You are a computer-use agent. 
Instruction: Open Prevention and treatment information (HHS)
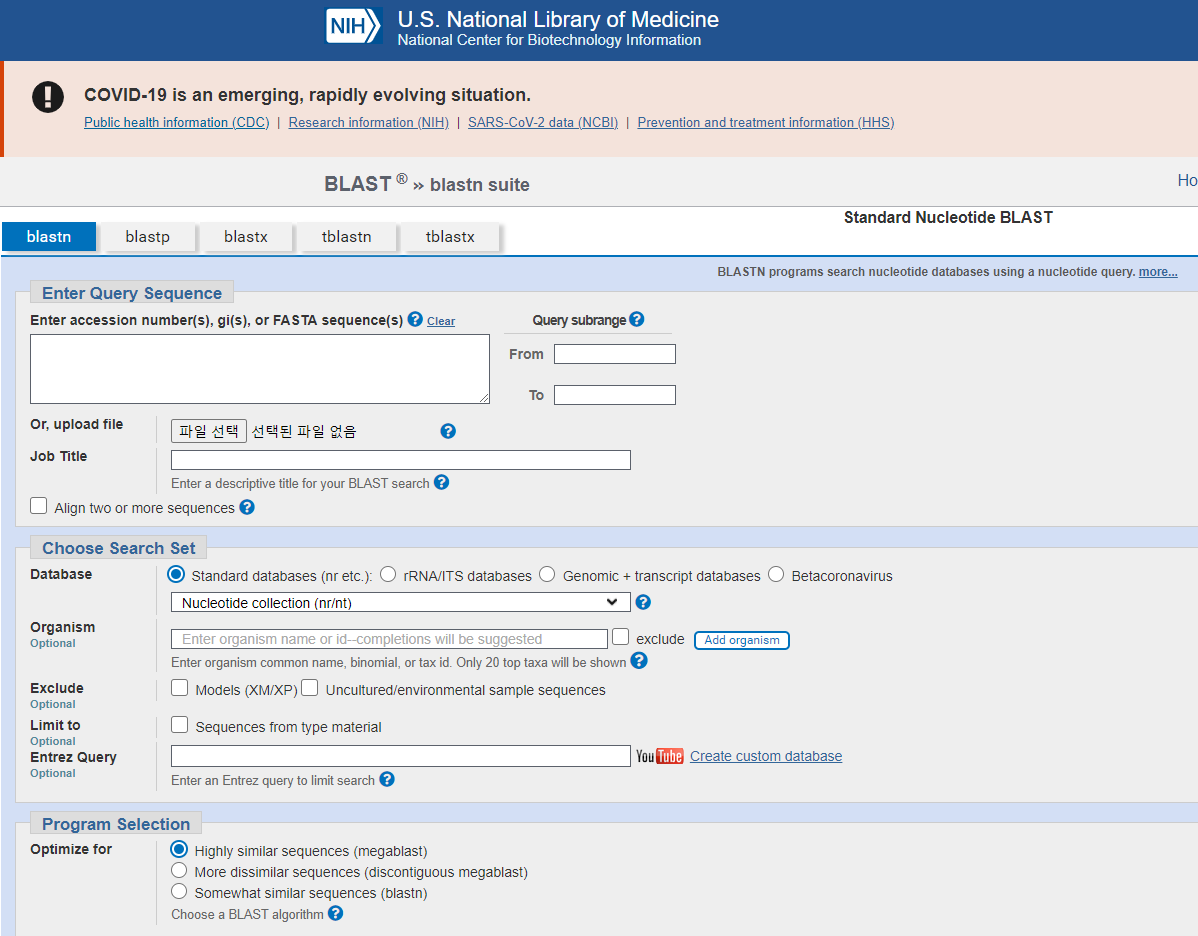[766, 122]
